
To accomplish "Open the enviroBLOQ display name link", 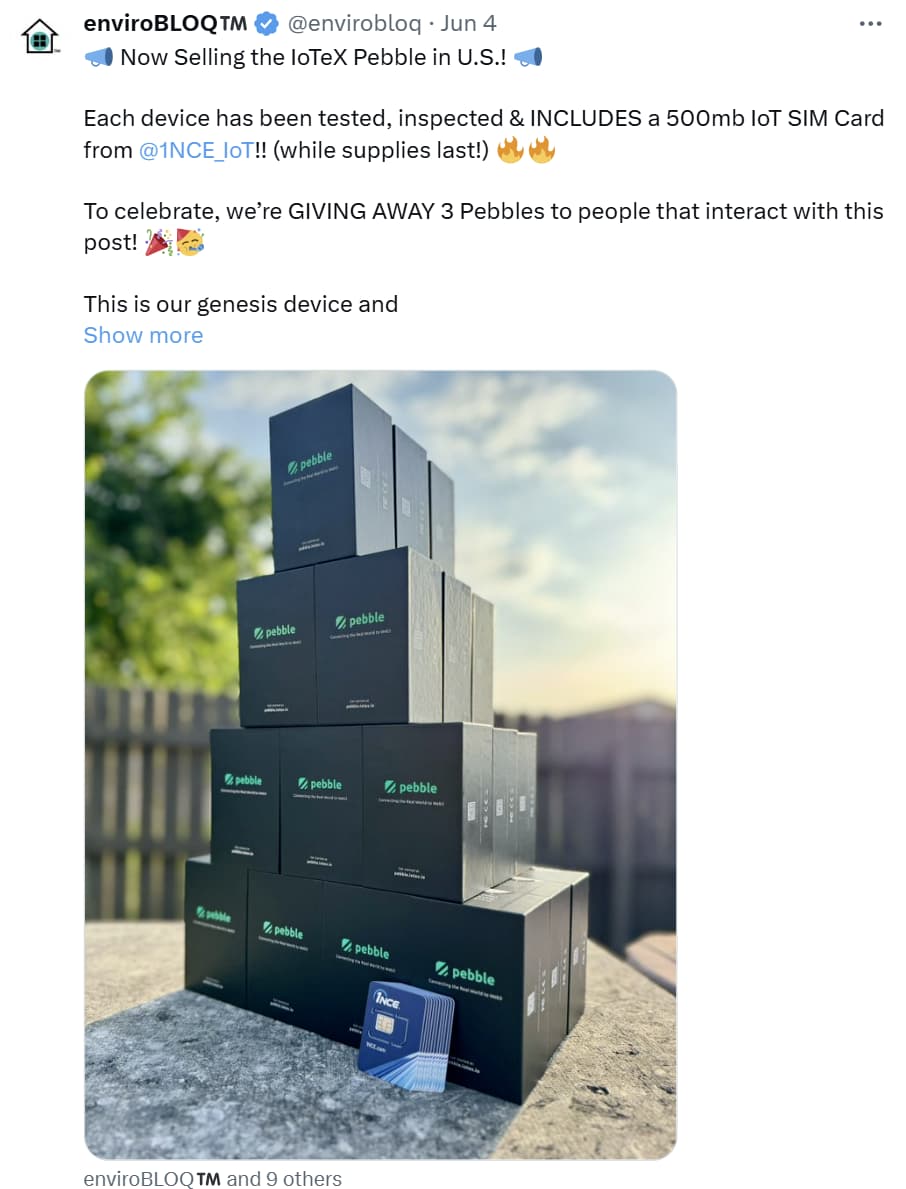I will pos(165,24).
